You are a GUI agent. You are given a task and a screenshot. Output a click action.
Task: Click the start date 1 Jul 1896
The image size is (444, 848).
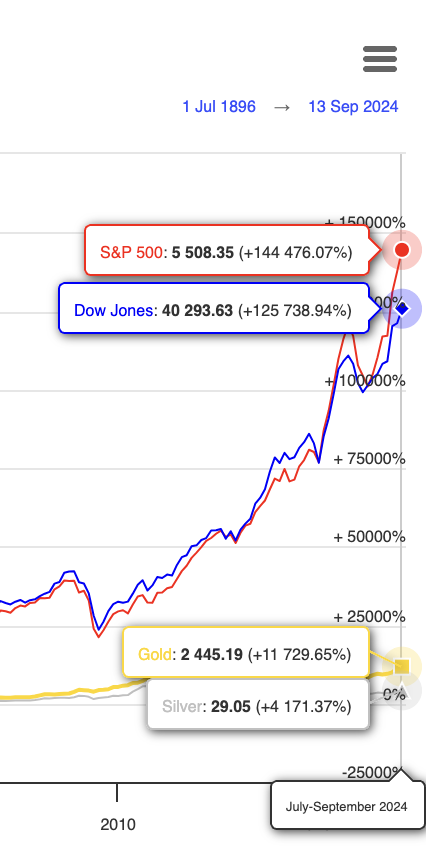(x=219, y=107)
